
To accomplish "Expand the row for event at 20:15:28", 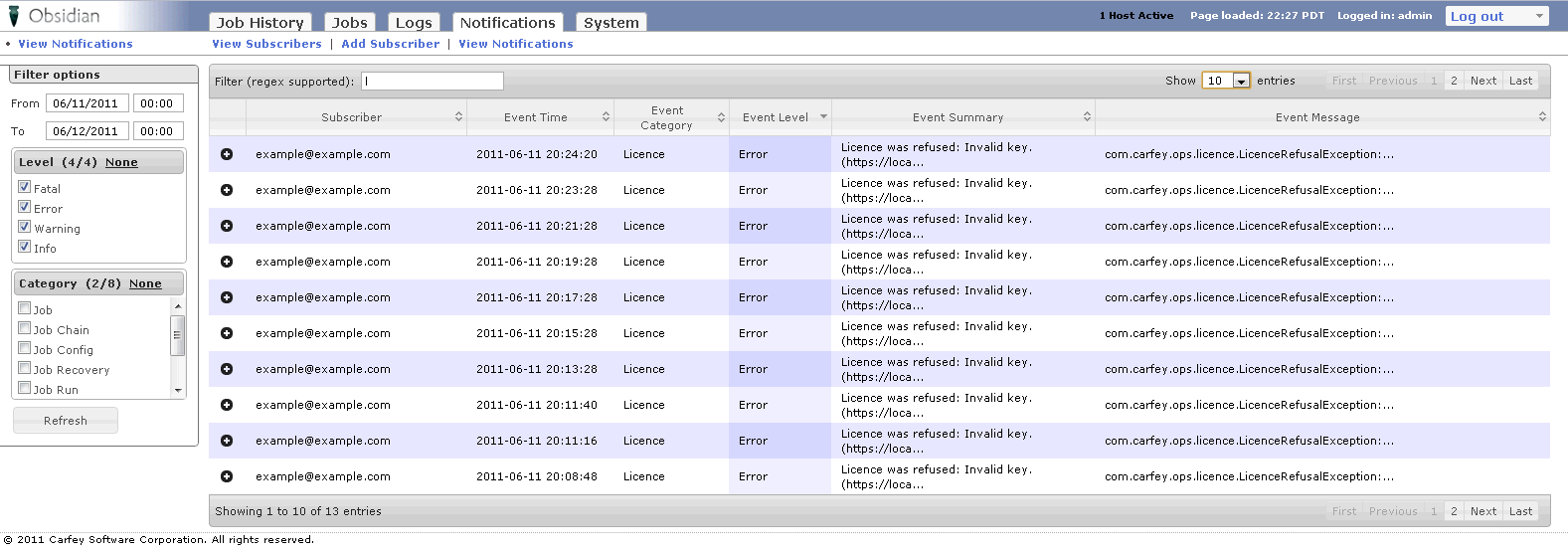I will (x=227, y=333).
